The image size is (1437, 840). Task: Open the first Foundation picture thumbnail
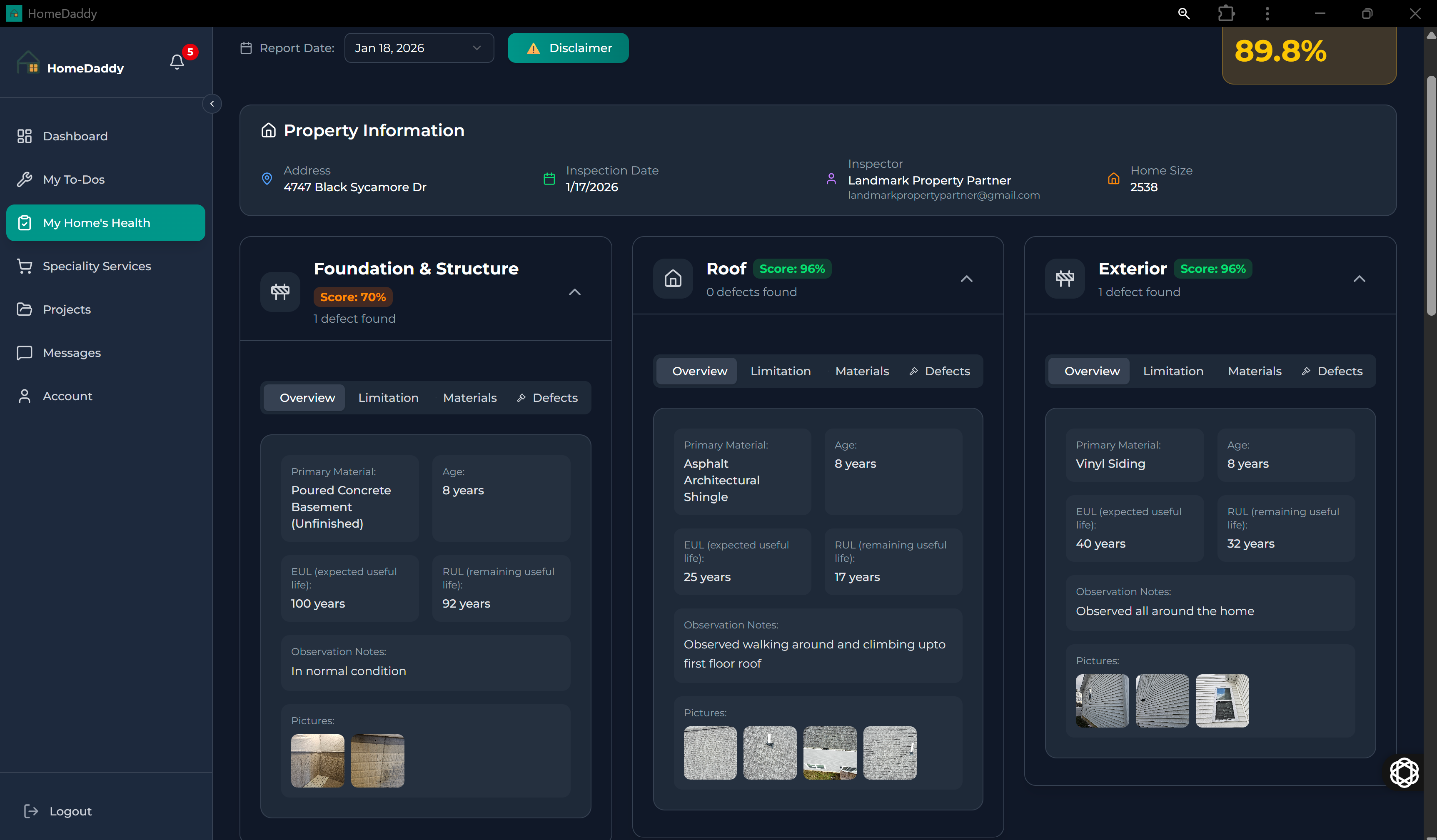(318, 761)
